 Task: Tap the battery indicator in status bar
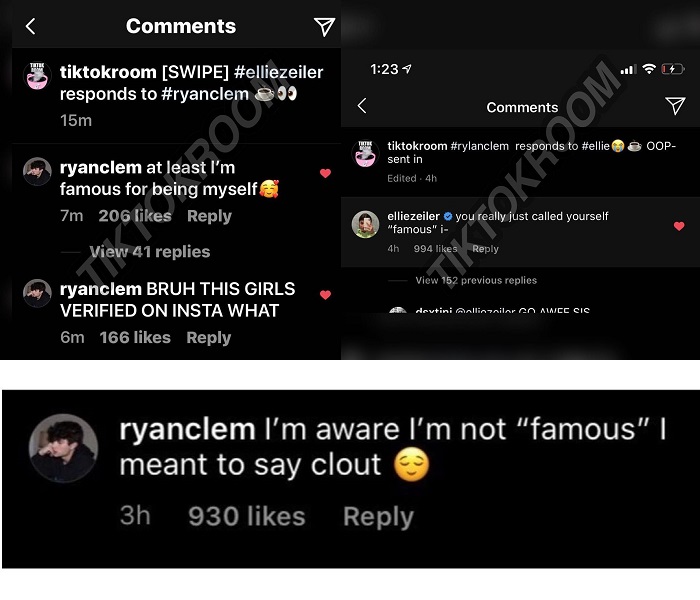[x=673, y=69]
